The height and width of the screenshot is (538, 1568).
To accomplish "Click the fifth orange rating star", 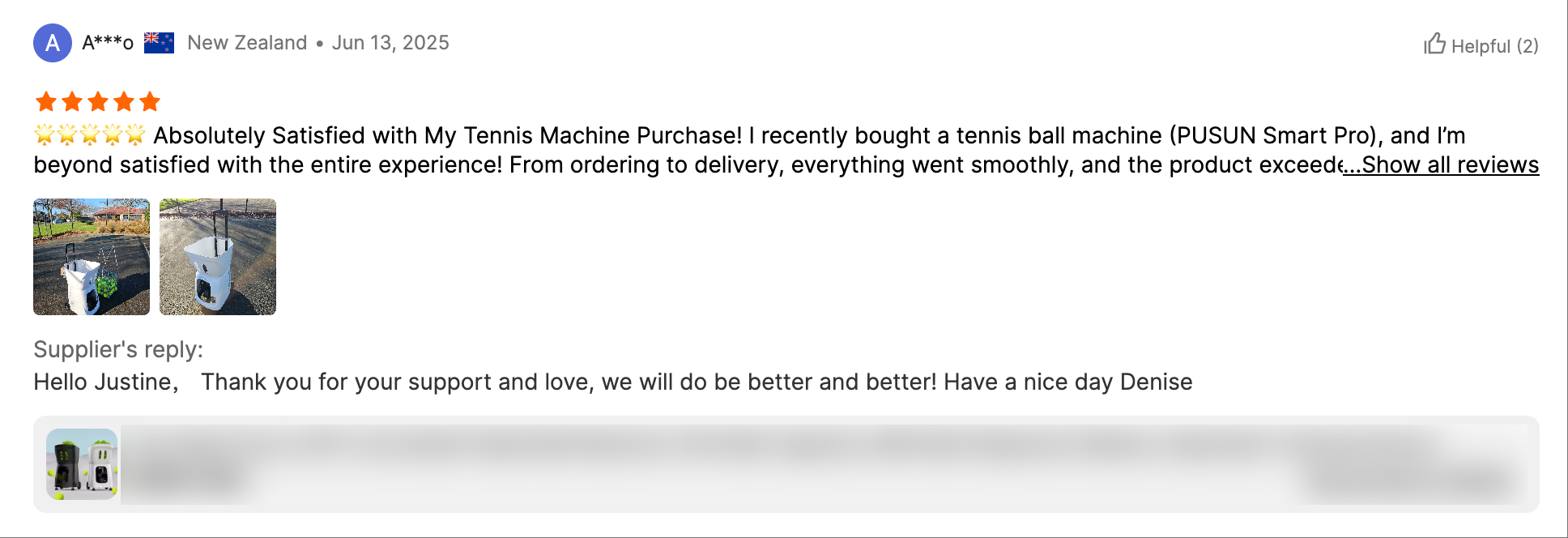I will 150,102.
